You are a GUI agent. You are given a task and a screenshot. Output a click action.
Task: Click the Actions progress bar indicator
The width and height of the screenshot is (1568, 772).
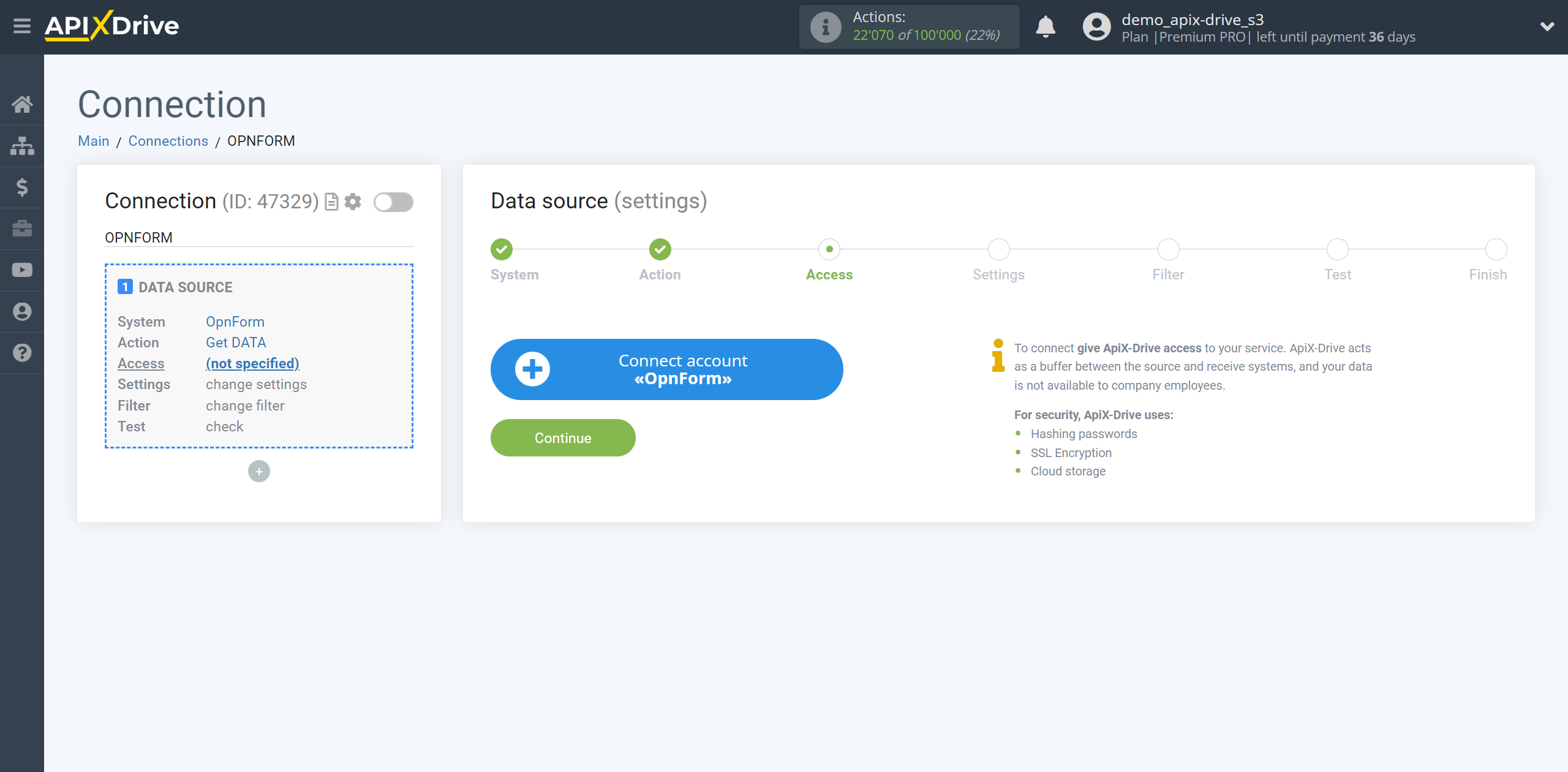tap(909, 26)
